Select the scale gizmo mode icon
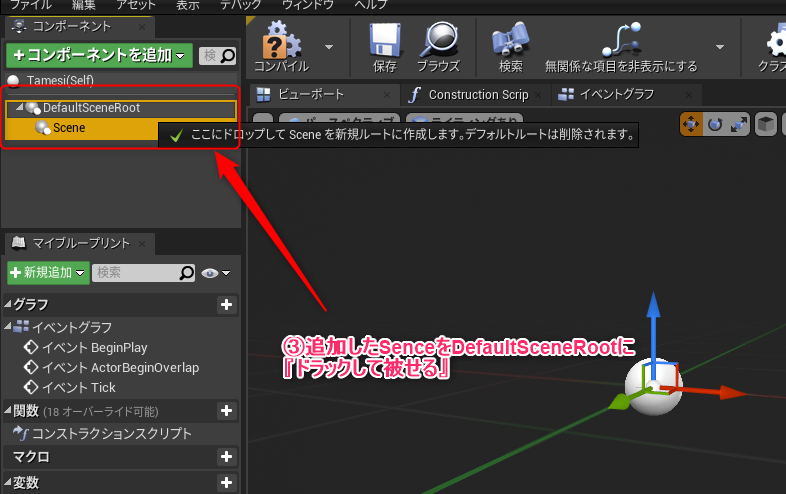The width and height of the screenshot is (786, 494). click(x=739, y=124)
